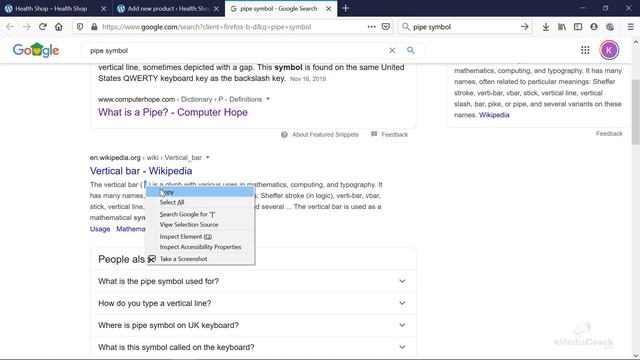The height and width of the screenshot is (360, 640).
Task: Open dropdown arrow next to en.wikipedia.org breadcrumb
Action: coord(207,158)
